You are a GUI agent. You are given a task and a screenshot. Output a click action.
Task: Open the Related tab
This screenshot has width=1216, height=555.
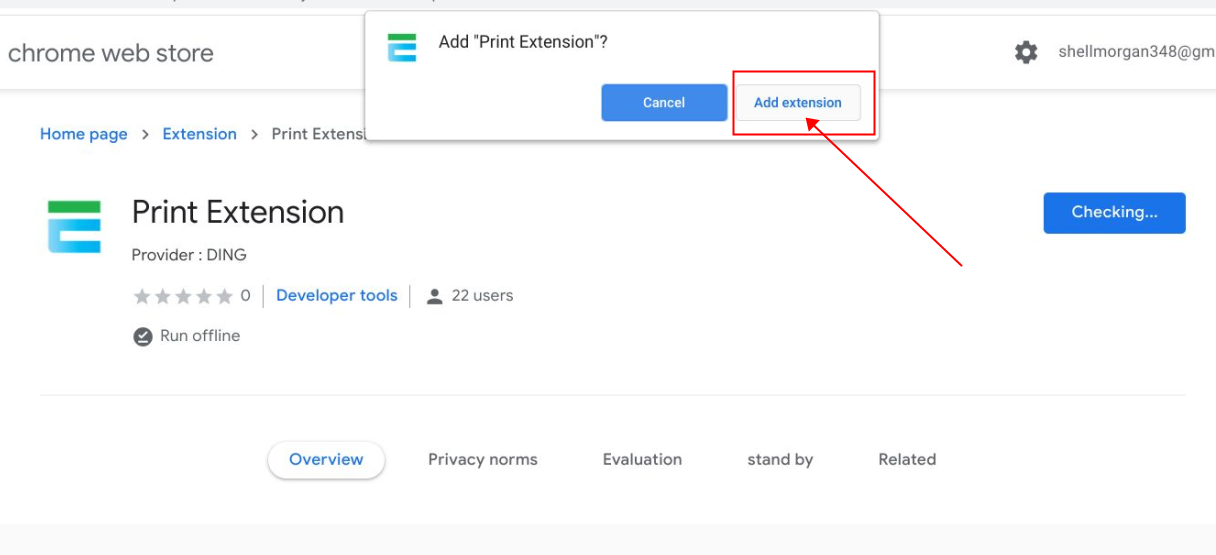point(907,460)
